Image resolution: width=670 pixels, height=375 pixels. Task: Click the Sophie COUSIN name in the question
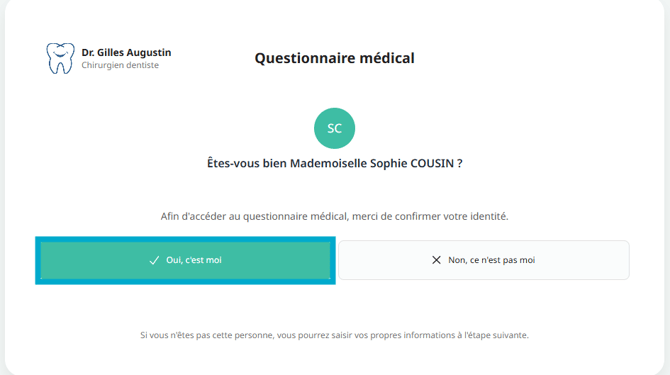[412, 163]
